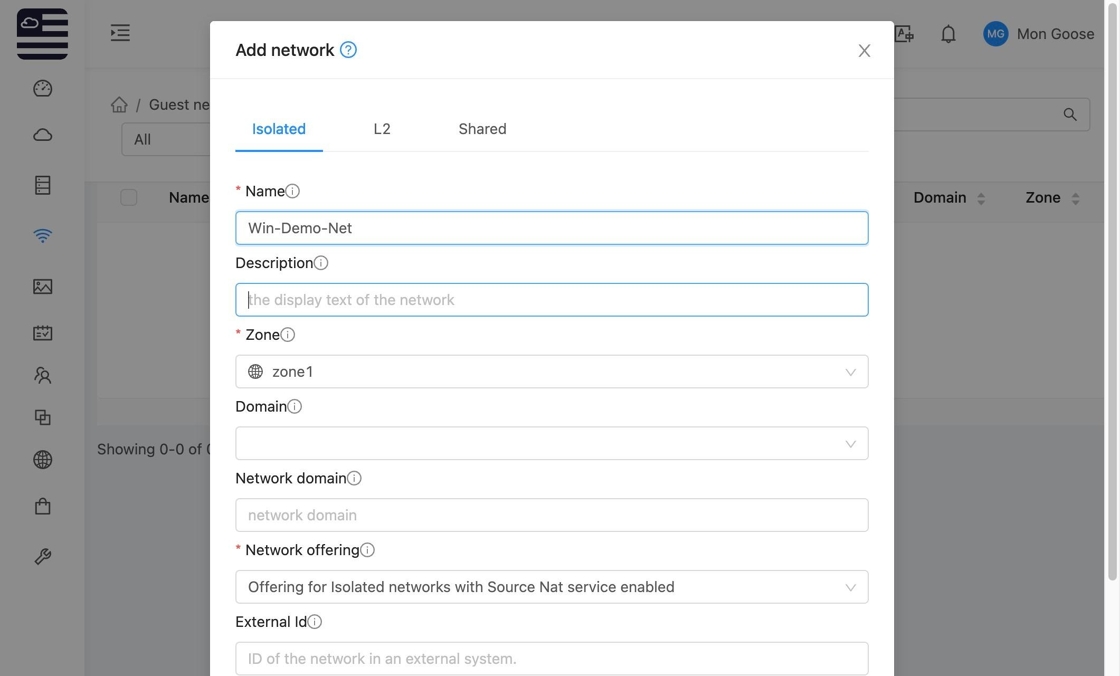Expand the Network offering dropdown
The width and height of the screenshot is (1120, 676).
click(x=551, y=587)
